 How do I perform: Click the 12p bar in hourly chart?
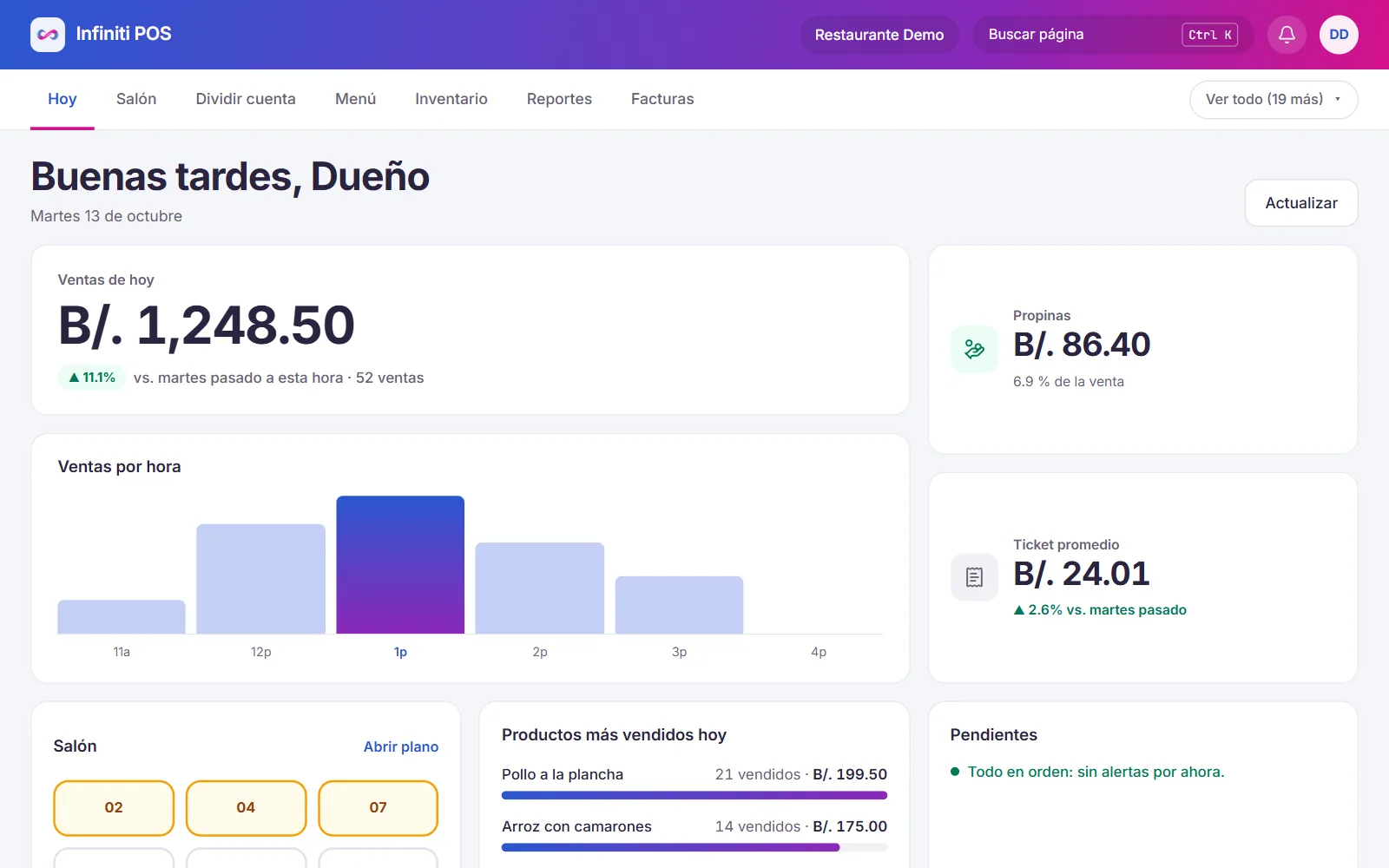pos(260,579)
